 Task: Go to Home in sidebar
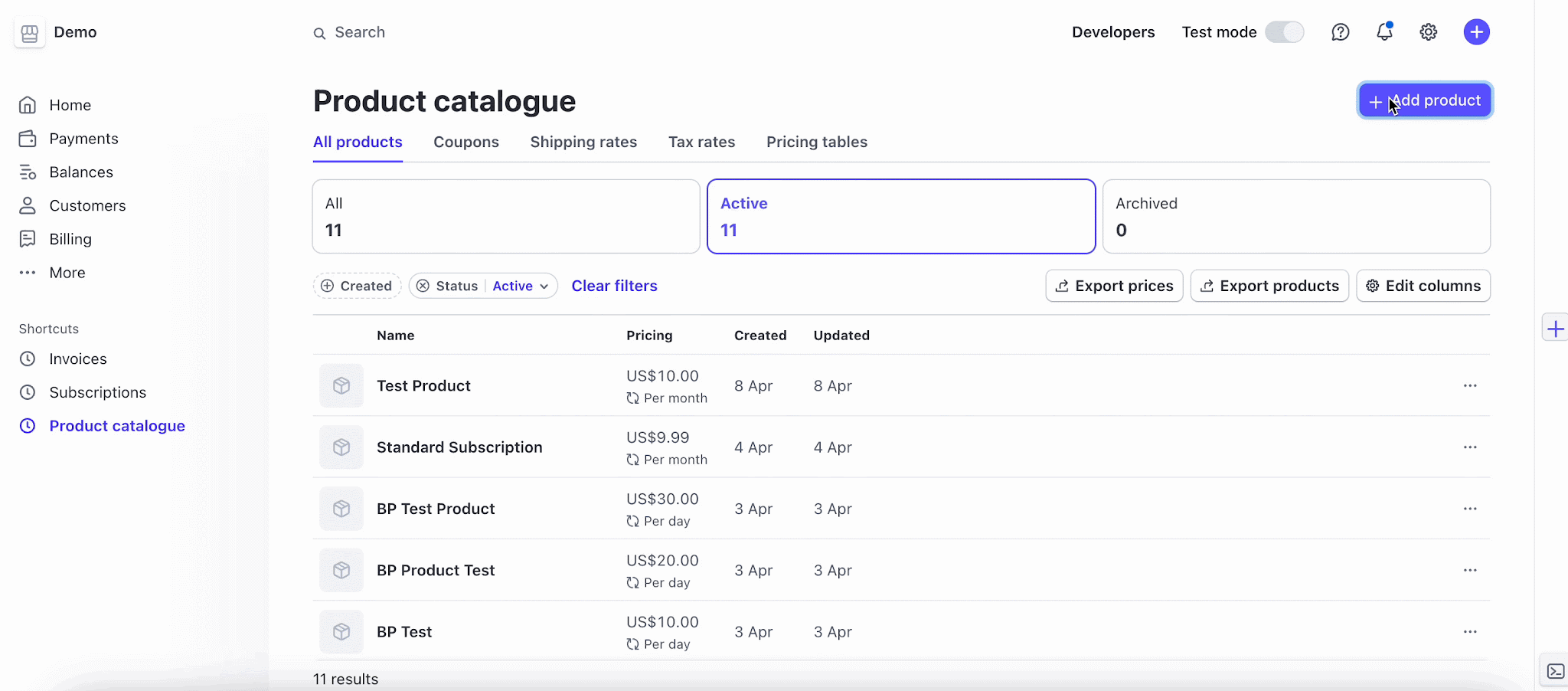click(x=55, y=105)
